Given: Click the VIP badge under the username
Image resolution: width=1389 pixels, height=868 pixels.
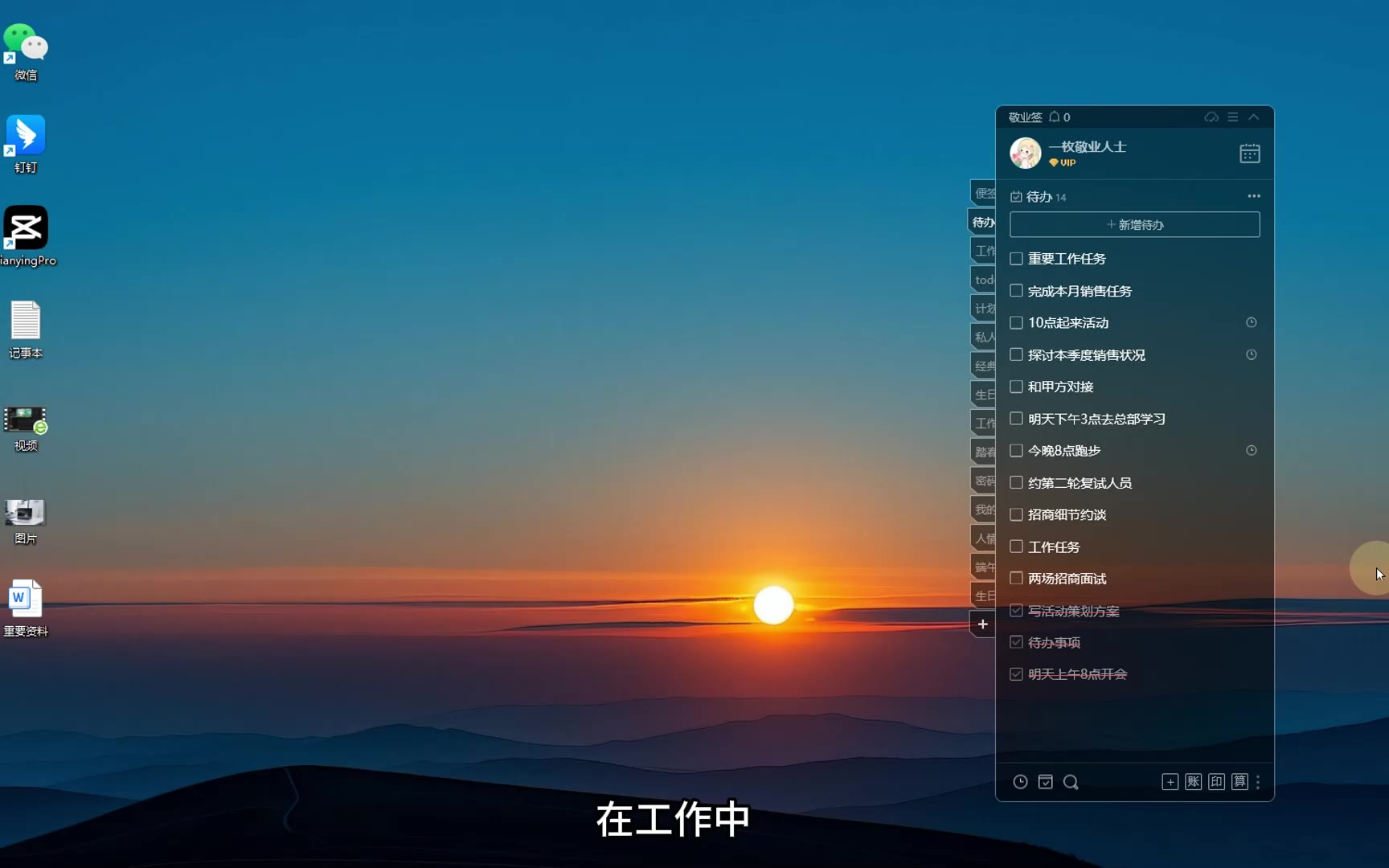Looking at the screenshot, I should pos(1062,162).
